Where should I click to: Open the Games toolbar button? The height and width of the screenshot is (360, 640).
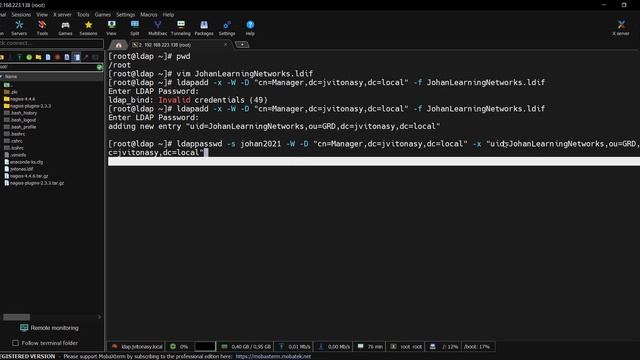[x=65, y=28]
